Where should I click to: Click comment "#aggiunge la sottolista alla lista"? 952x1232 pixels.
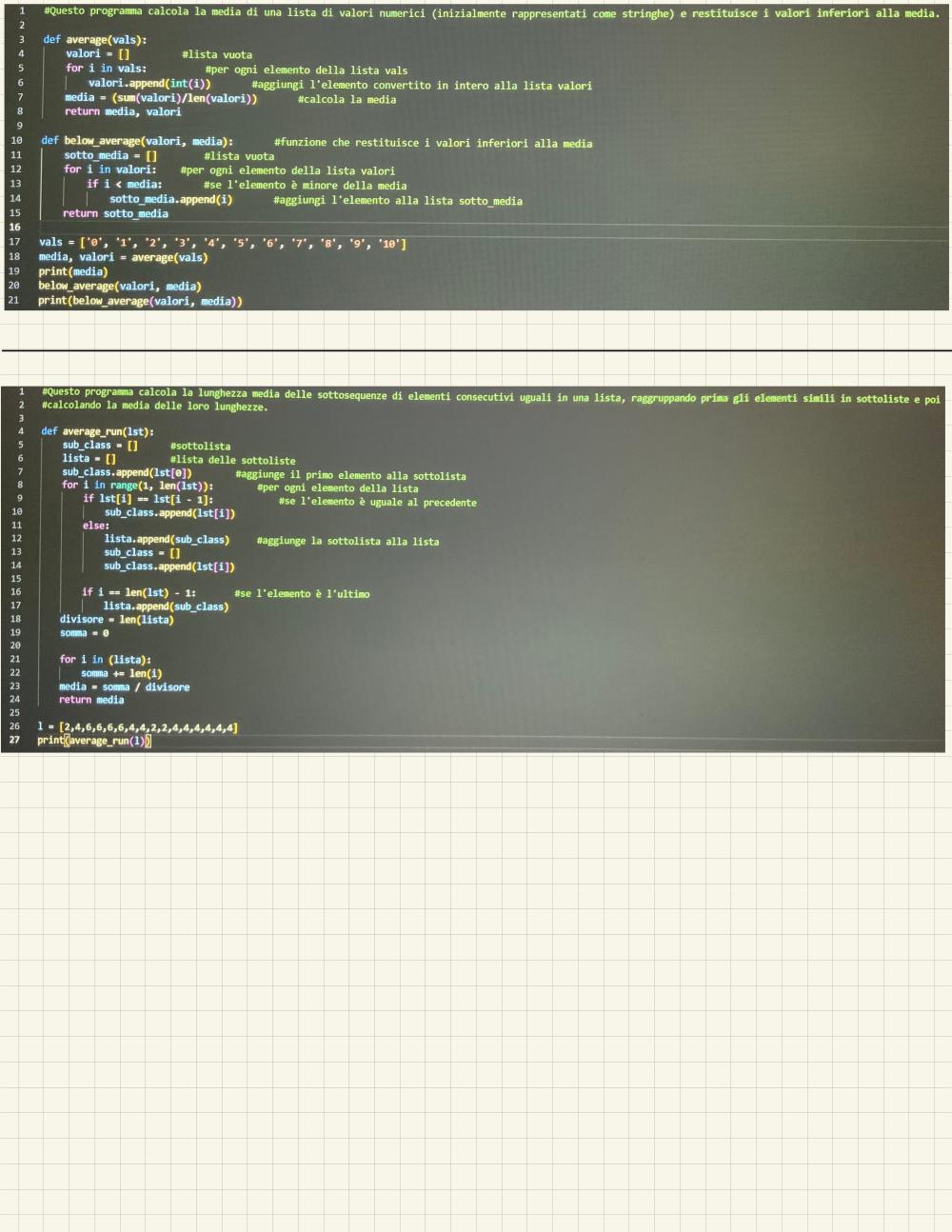click(x=347, y=541)
